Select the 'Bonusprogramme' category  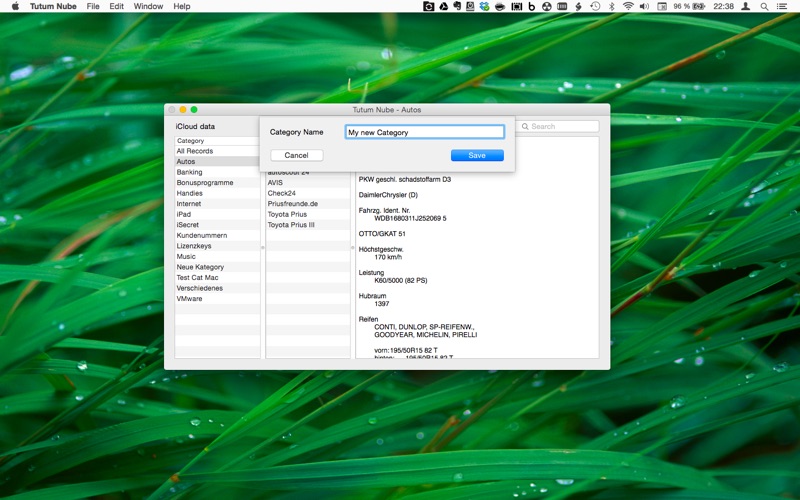click(x=217, y=183)
